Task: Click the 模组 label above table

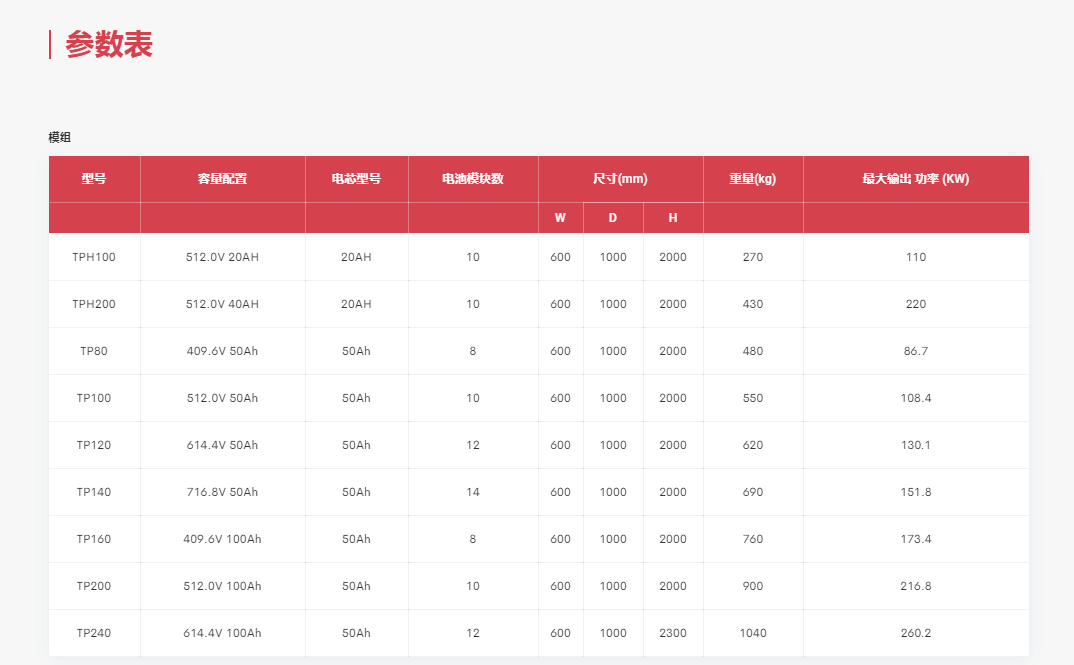Action: click(x=60, y=137)
